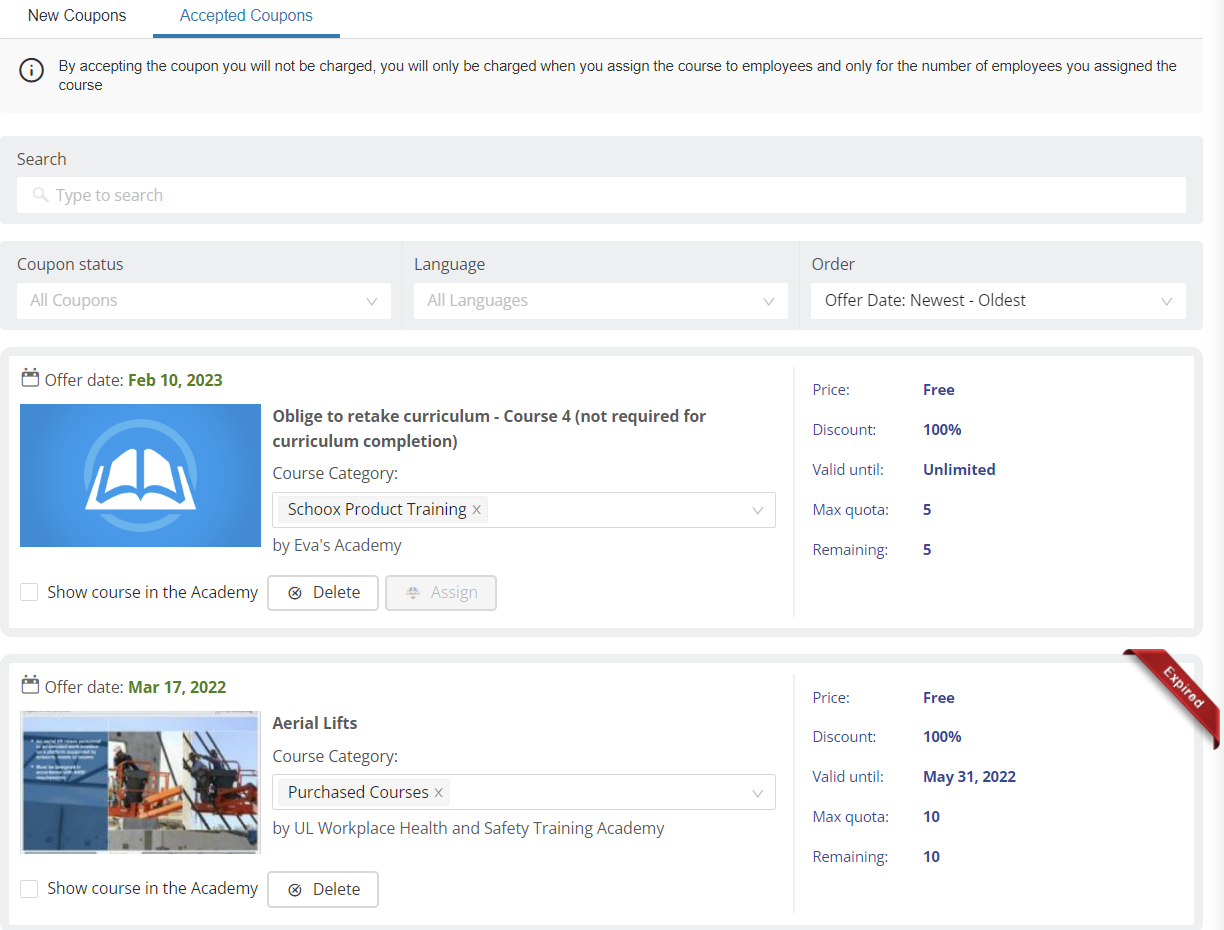Click the Unlimited valid until value
1224x930 pixels.
(x=959, y=469)
